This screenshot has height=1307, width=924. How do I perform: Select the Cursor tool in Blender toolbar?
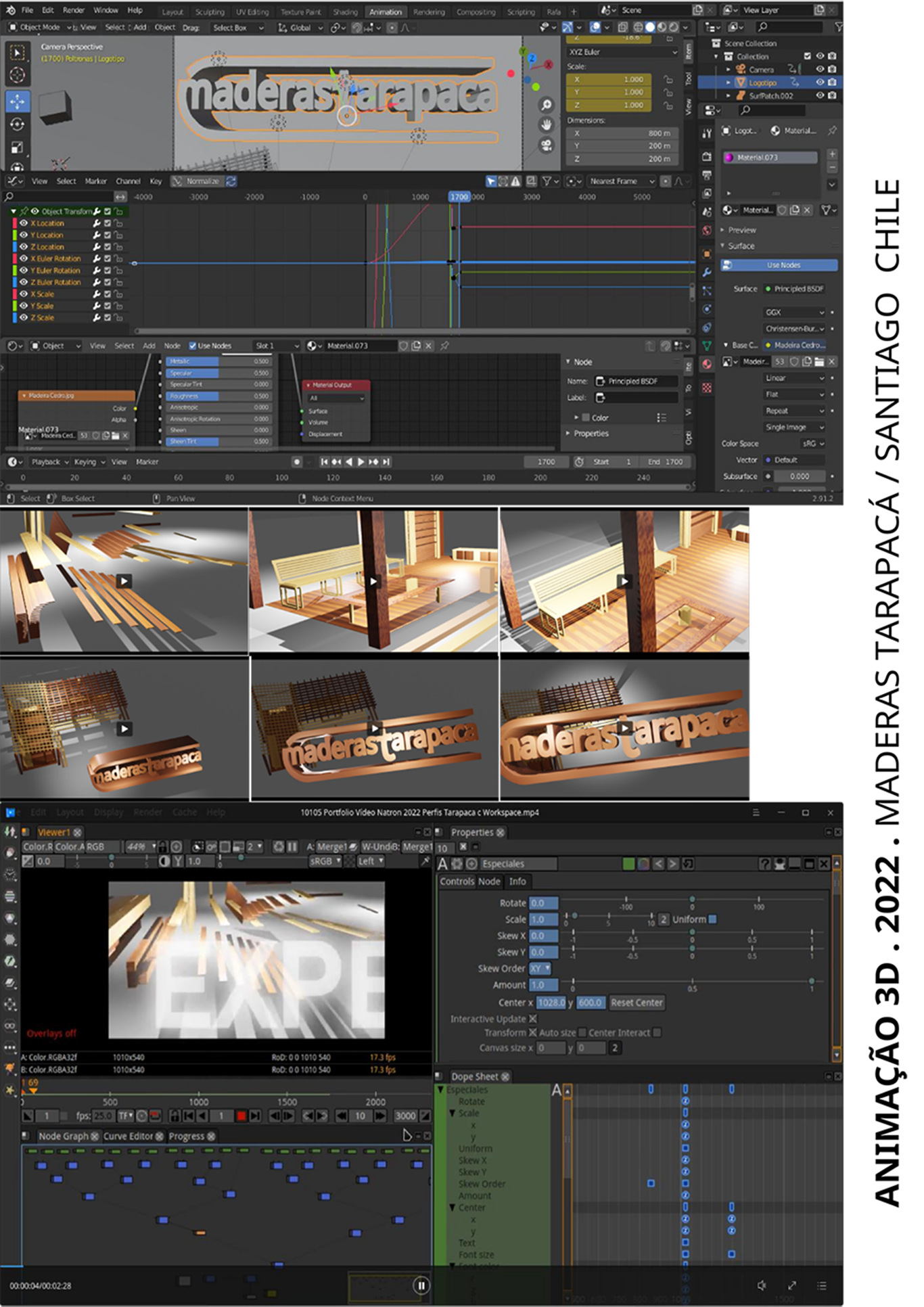tap(17, 75)
